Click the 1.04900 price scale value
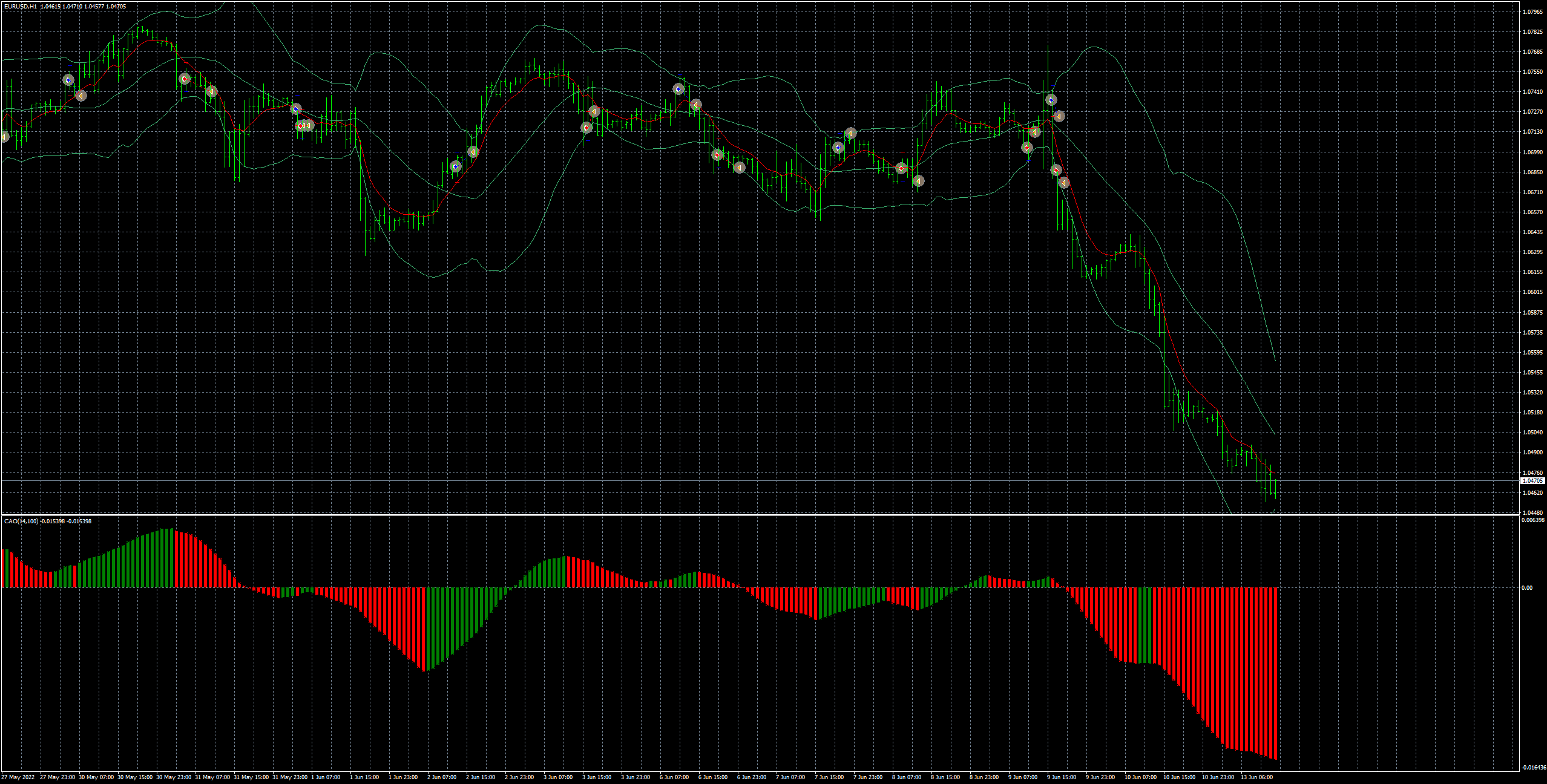 click(x=1532, y=452)
